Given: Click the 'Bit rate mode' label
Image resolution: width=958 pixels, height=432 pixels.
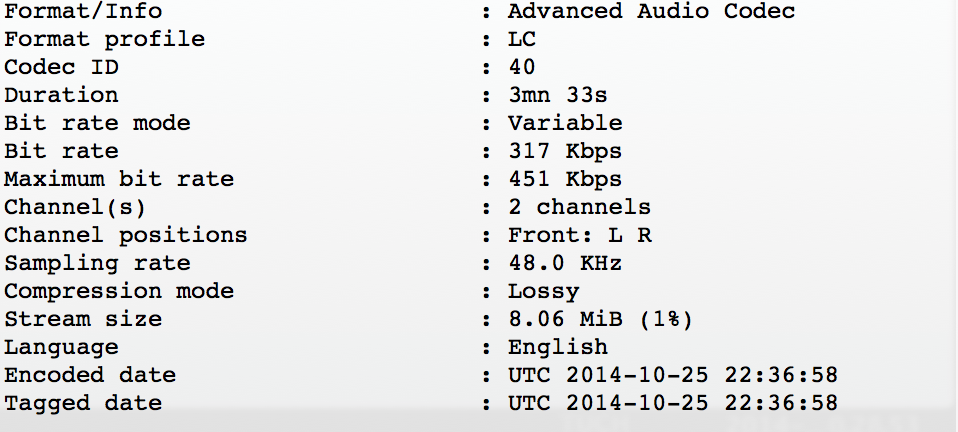Looking at the screenshot, I should pyautogui.click(x=97, y=123).
